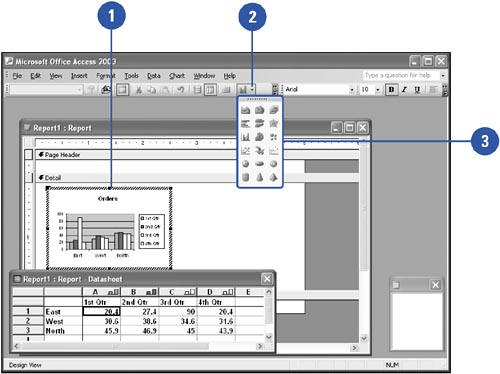Open the File menu
500x374 pixels.
[x=17, y=76]
